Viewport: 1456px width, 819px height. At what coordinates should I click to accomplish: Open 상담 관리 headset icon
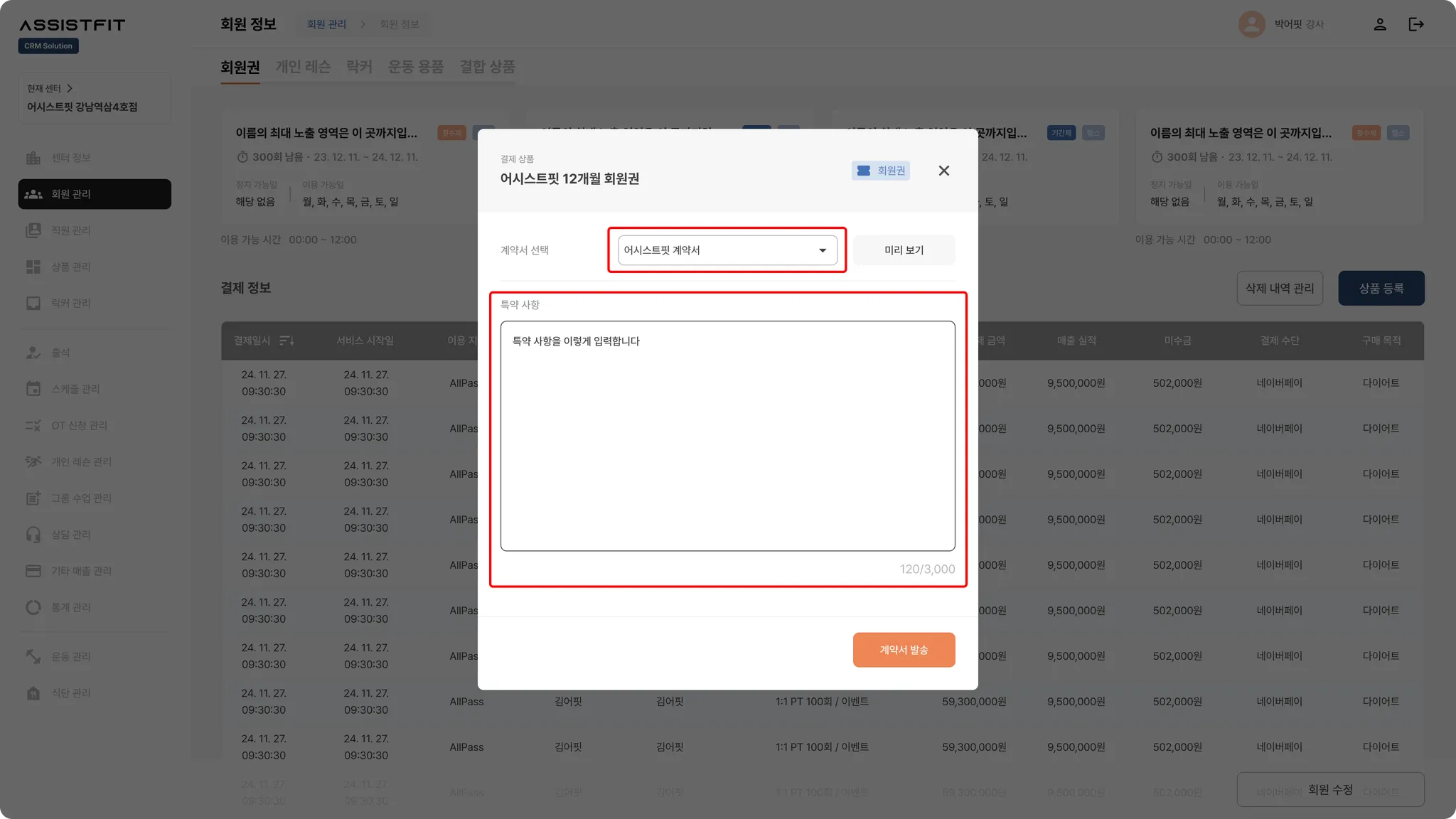[33, 535]
